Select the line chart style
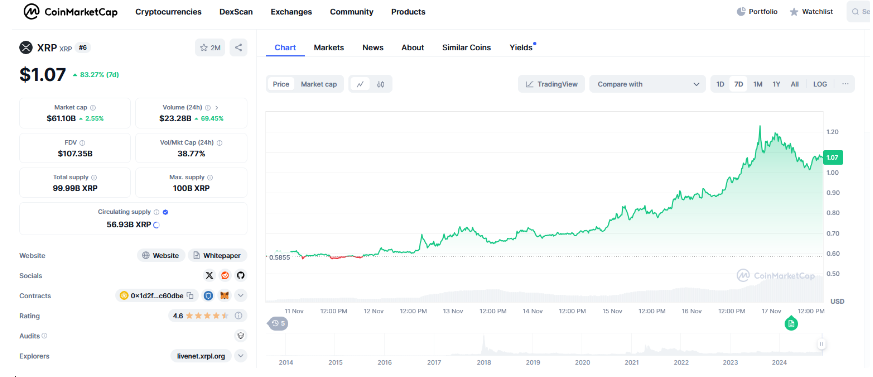Viewport: 873px width, 377px height. [361, 84]
